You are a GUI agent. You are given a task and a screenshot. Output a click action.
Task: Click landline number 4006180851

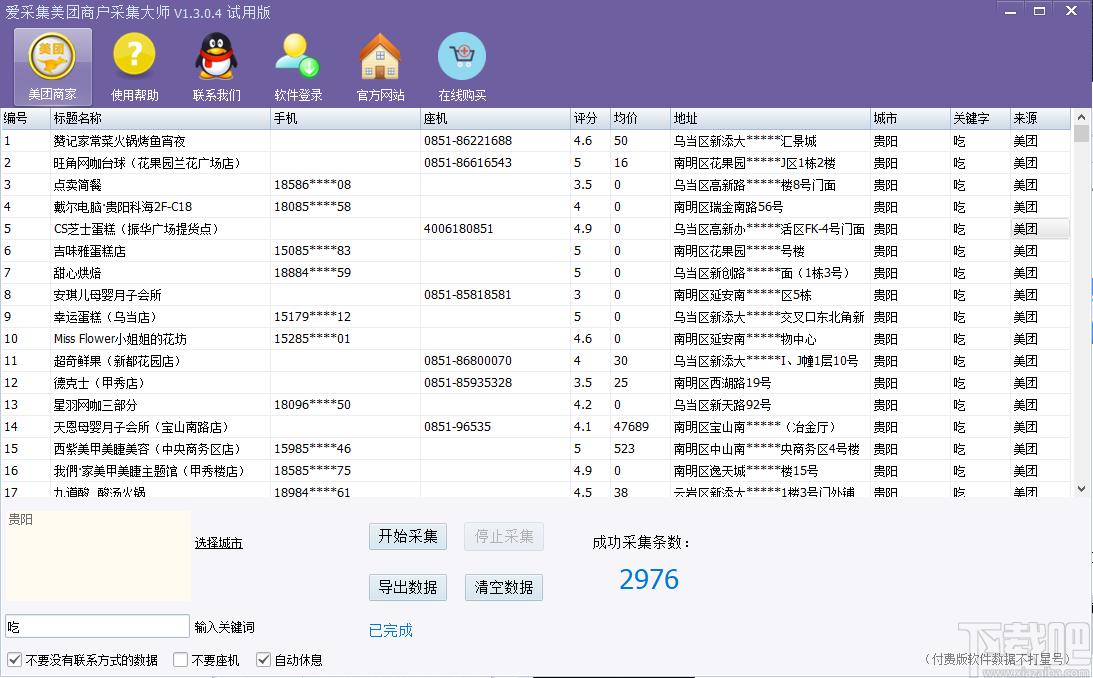coord(459,229)
